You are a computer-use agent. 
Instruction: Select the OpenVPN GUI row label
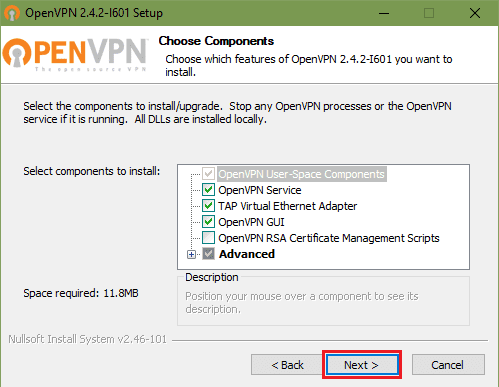[x=251, y=222]
